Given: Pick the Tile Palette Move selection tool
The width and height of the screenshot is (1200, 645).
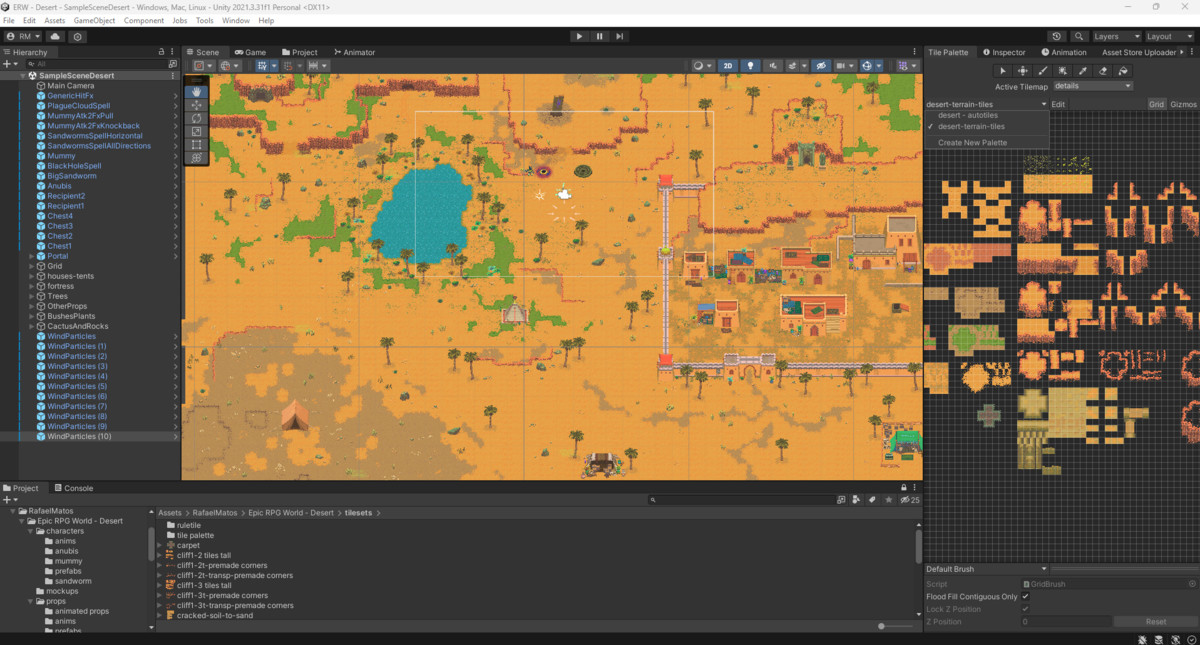Looking at the screenshot, I should 1023,70.
